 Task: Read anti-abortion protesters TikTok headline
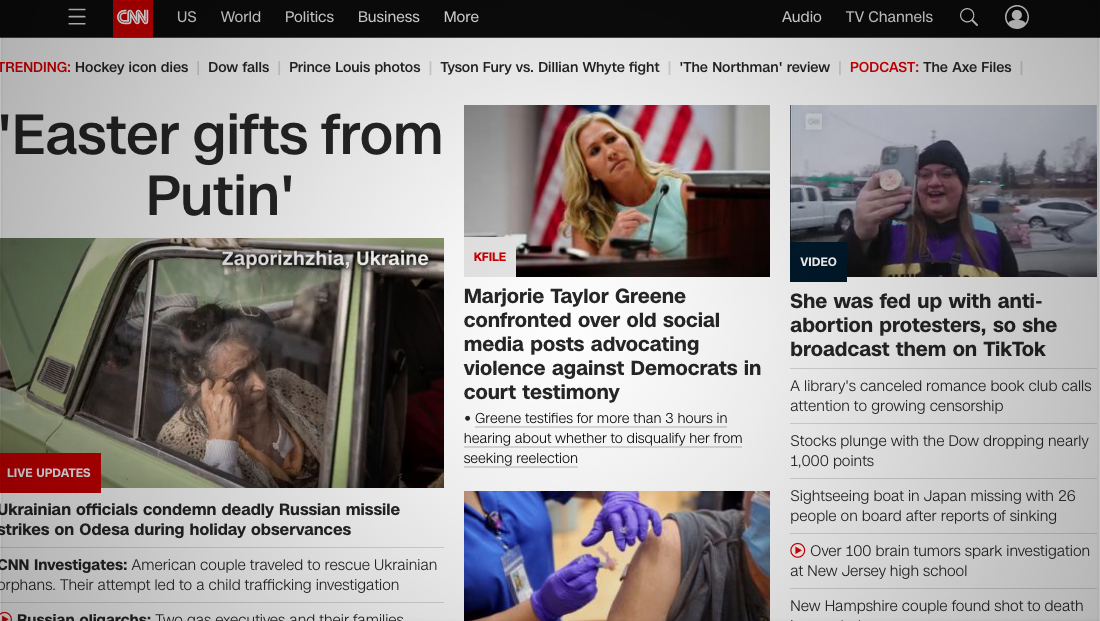click(923, 325)
